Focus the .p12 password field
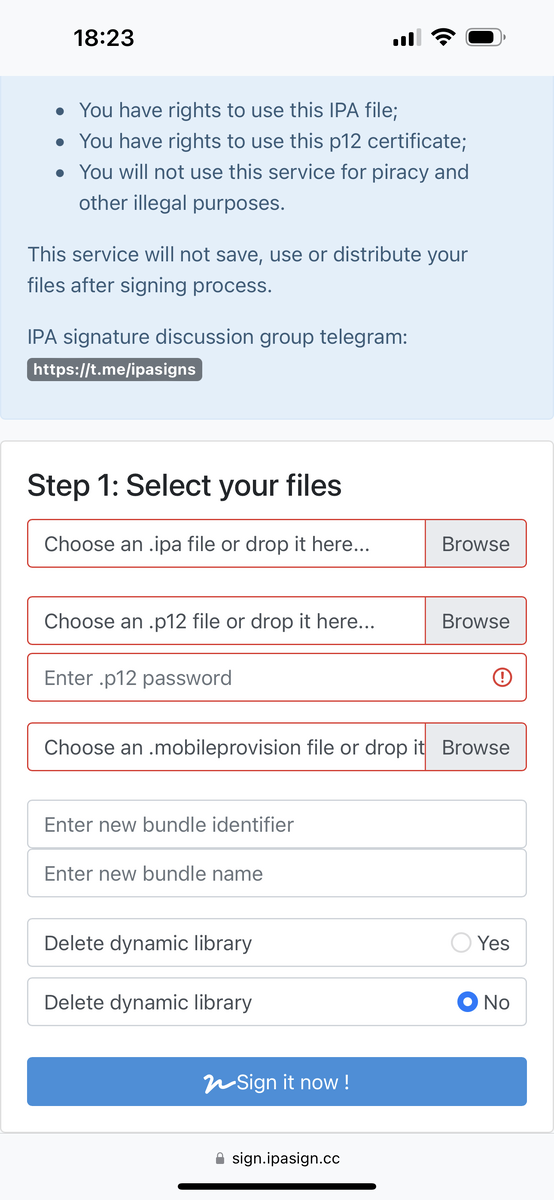554x1200 pixels. click(x=277, y=678)
